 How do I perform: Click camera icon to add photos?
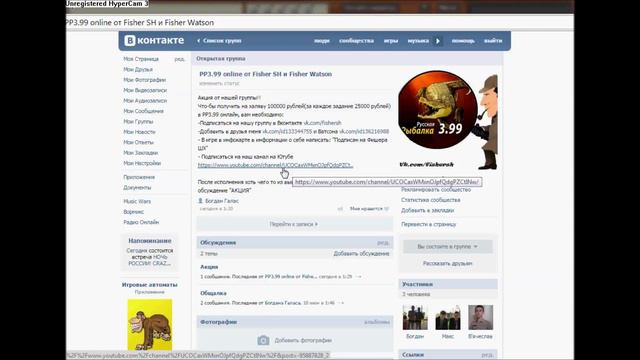click(x=263, y=340)
